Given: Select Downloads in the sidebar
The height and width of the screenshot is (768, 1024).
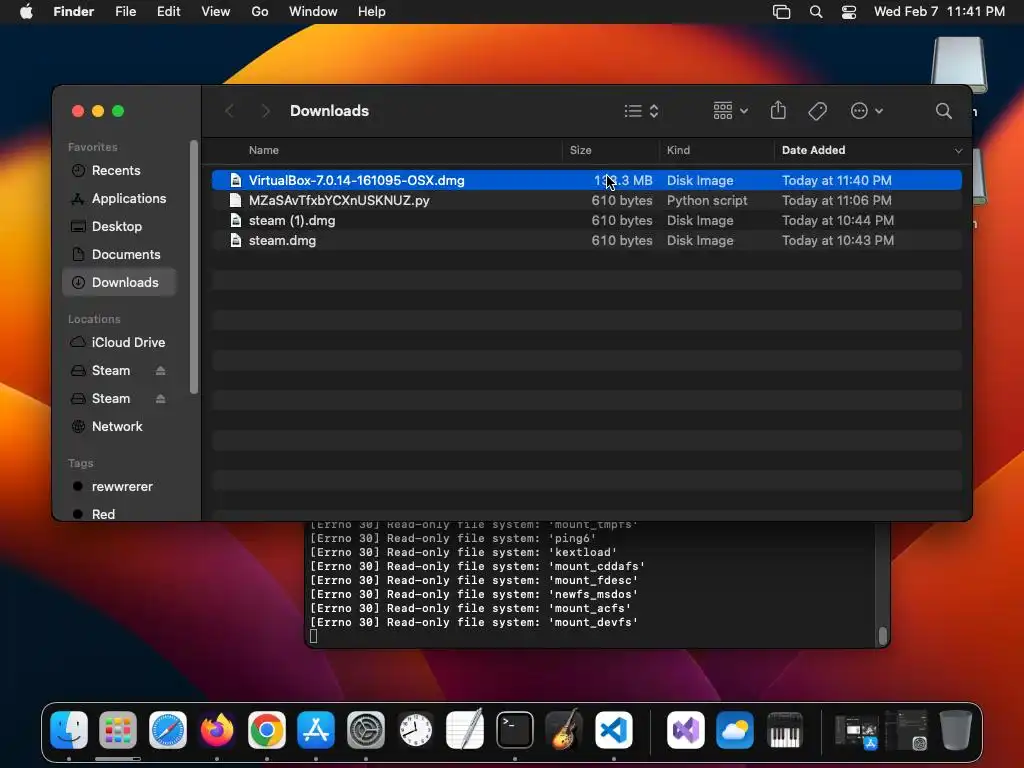Looking at the screenshot, I should 120,283.
